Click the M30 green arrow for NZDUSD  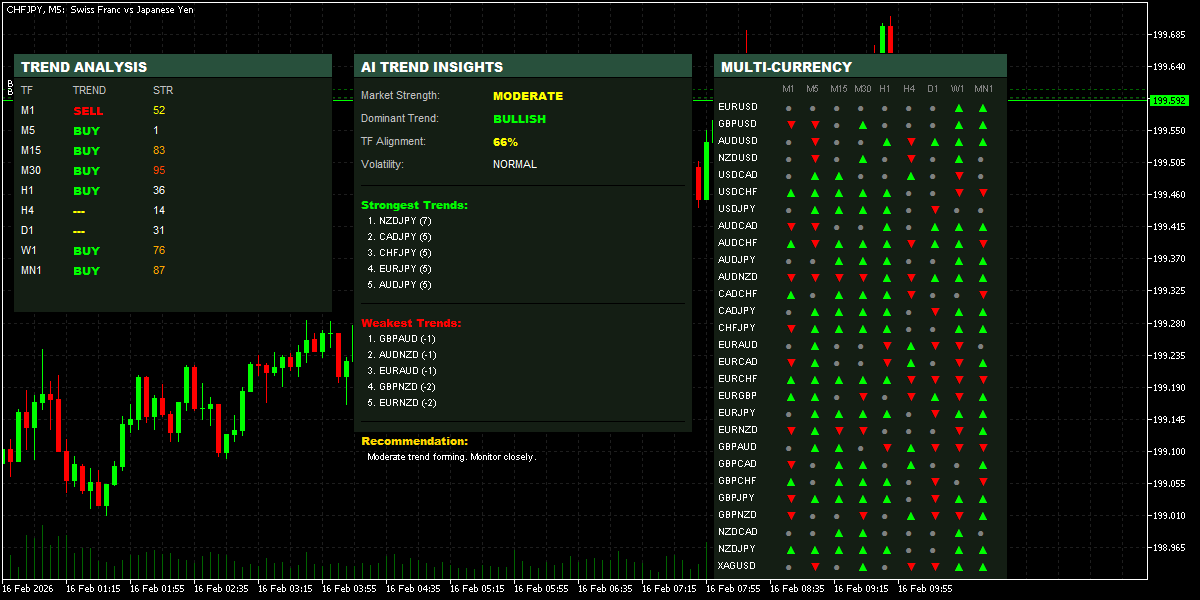pos(862,157)
